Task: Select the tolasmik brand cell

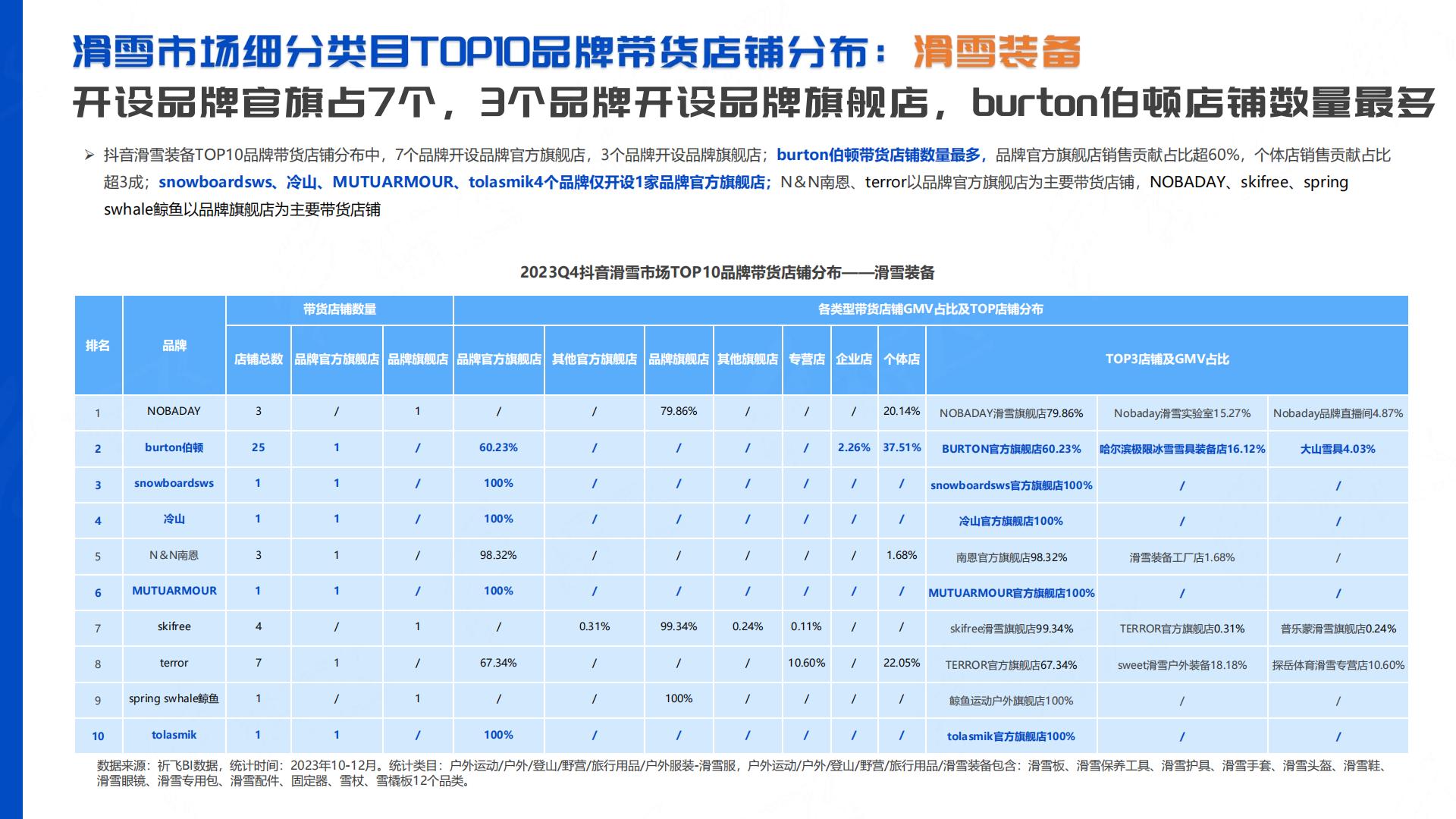Action: tap(174, 735)
